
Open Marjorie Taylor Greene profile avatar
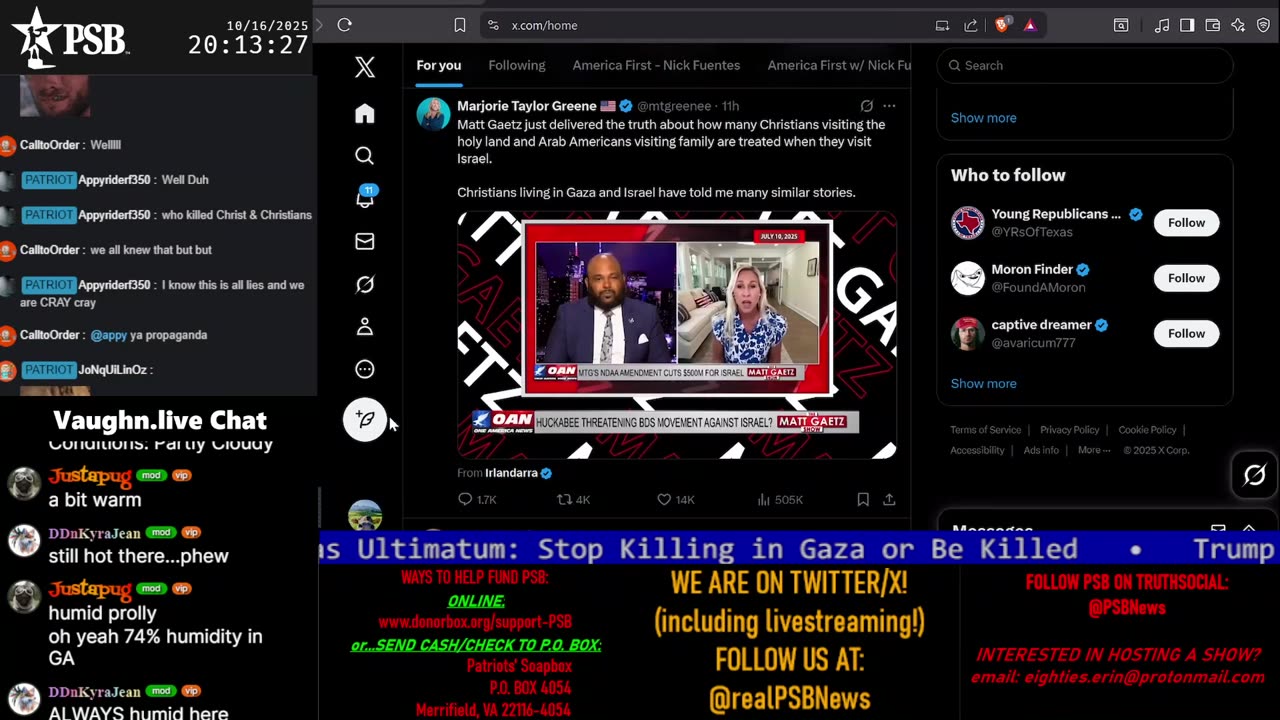pos(434,114)
